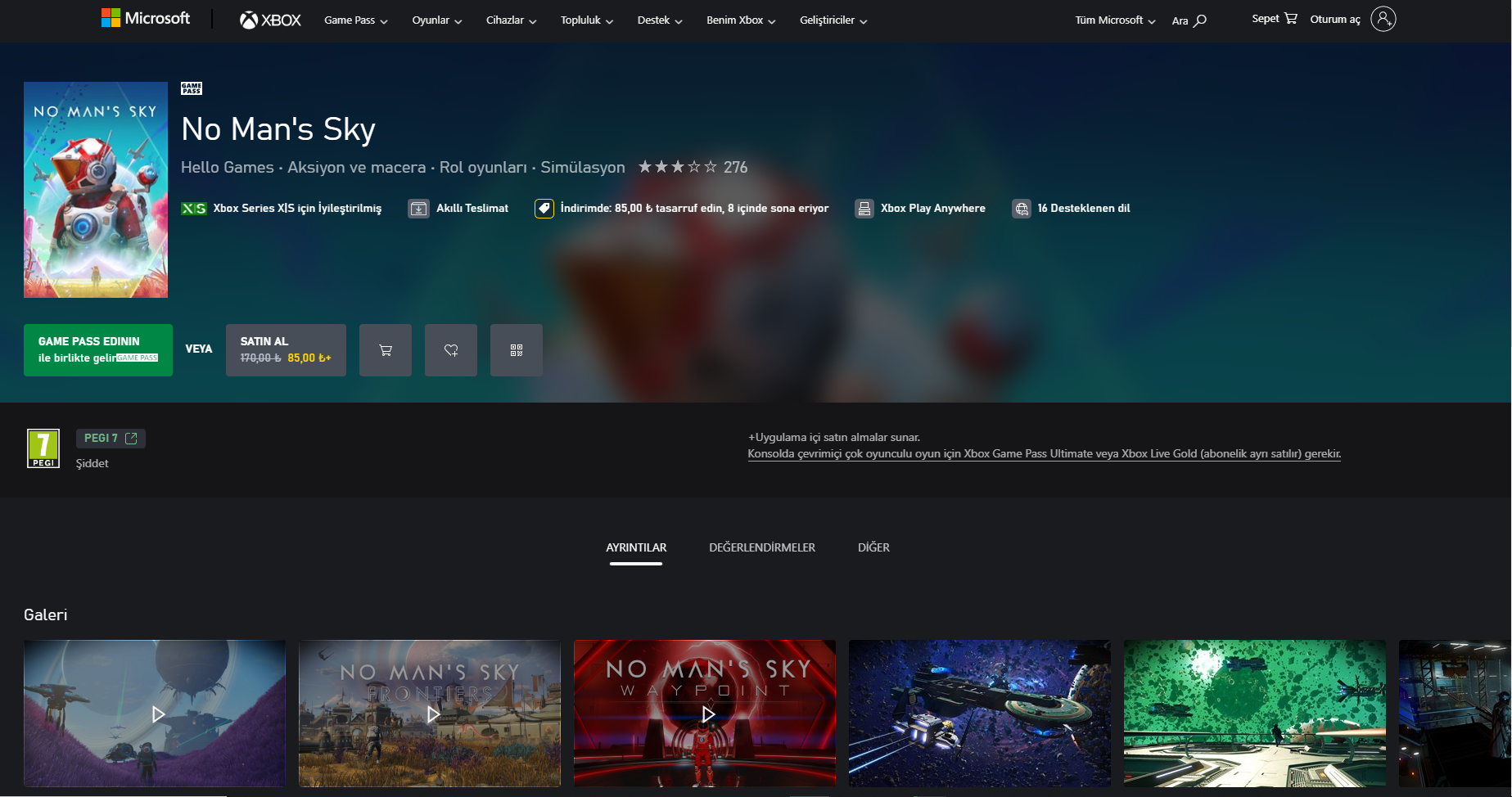This screenshot has height=797, width=1512.
Task: Click the Akıllı Teslimat label
Action: point(472,209)
